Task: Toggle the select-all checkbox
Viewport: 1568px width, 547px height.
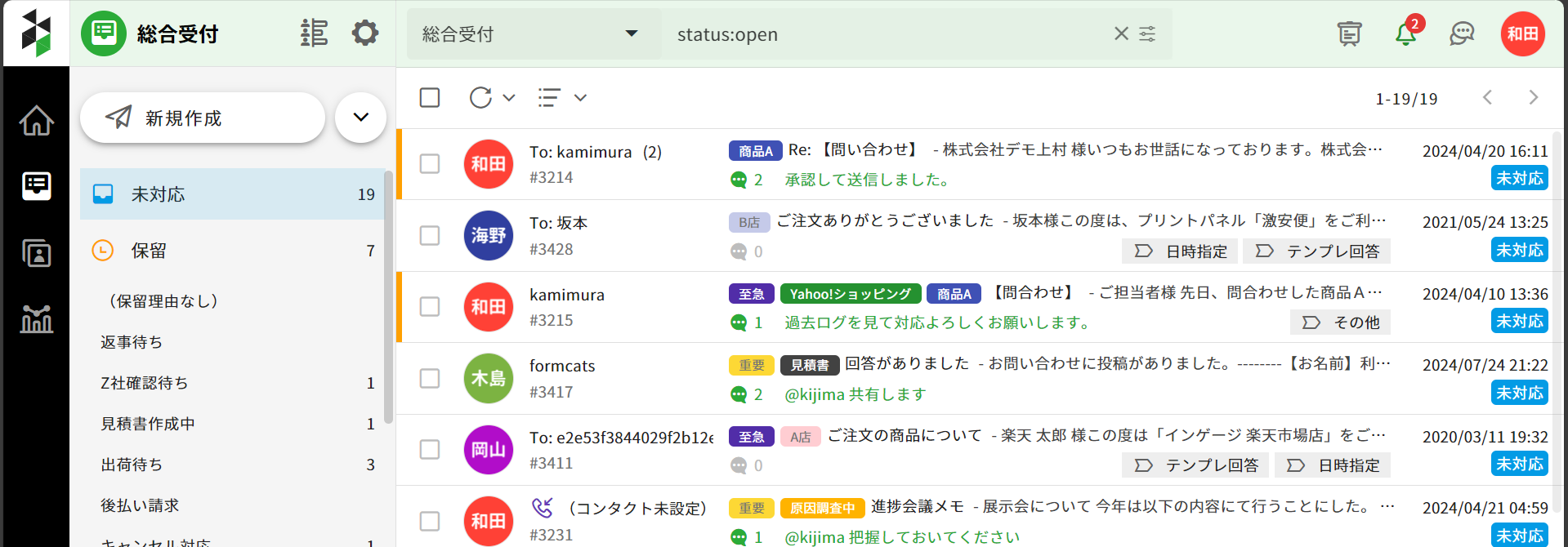Action: (430, 98)
